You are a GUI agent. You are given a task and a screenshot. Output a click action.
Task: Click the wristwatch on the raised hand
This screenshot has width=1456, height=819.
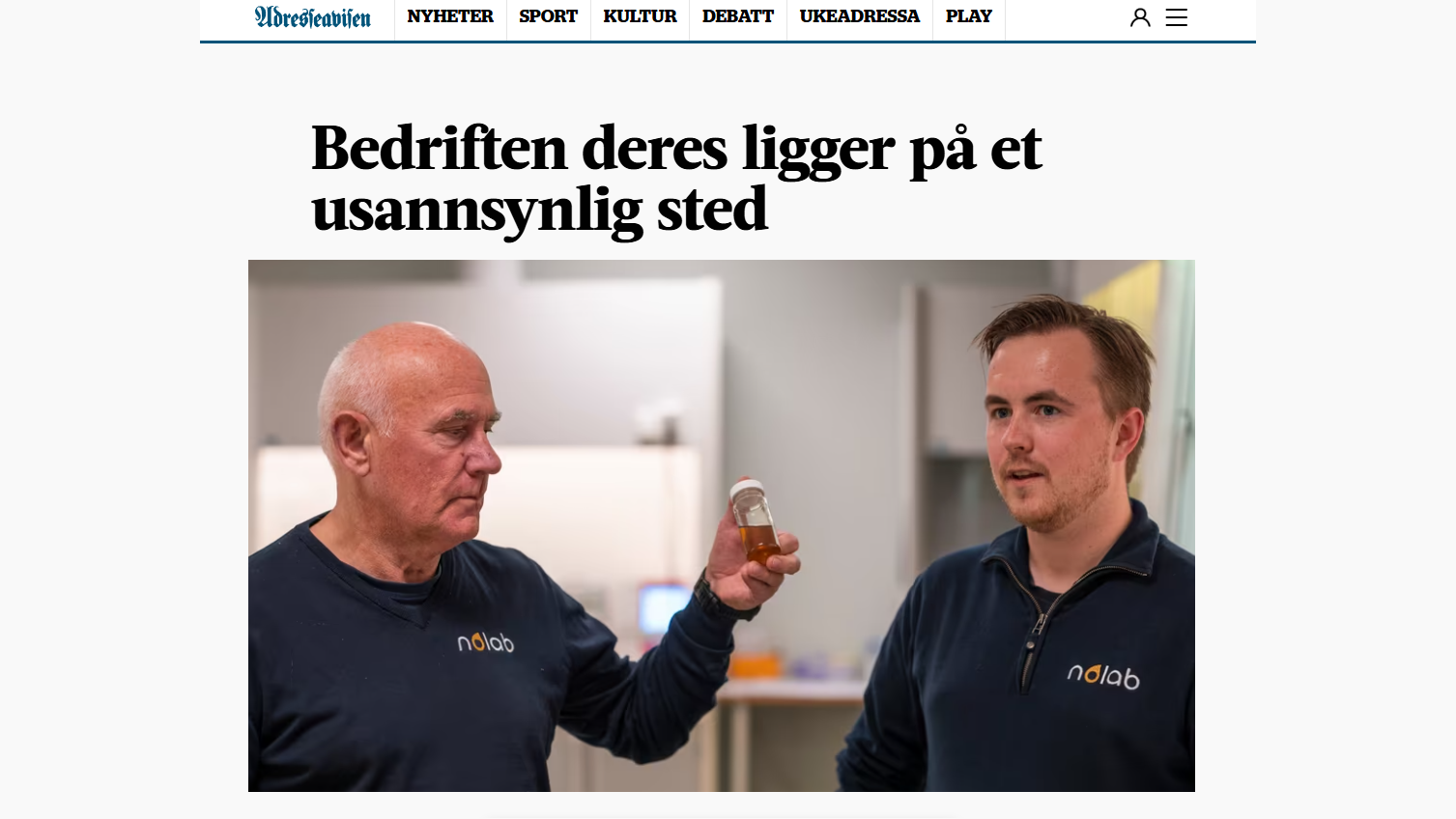(716, 599)
